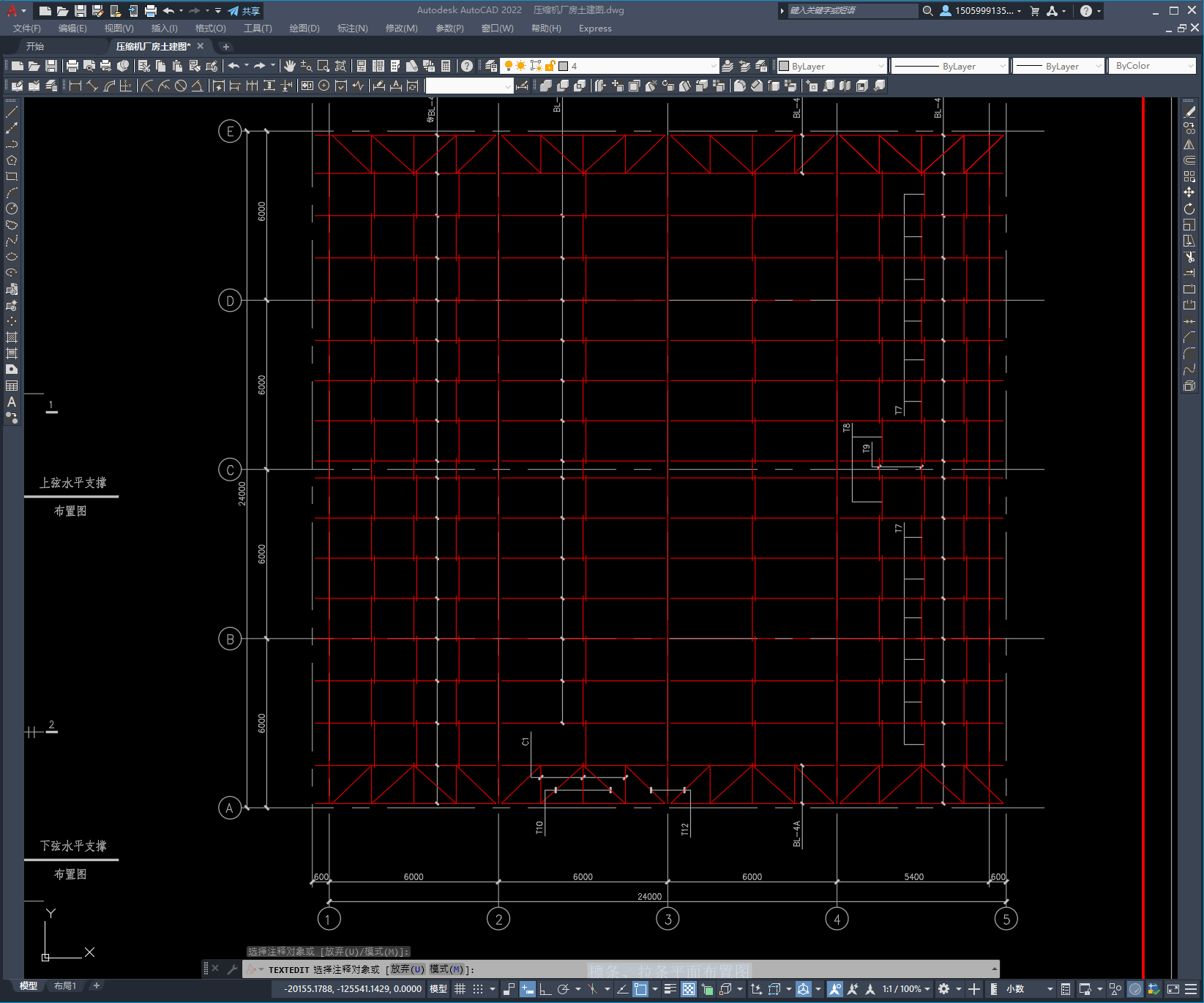The image size is (1204, 1003).
Task: Select the Erase tool in right toolbar
Action: tap(1189, 112)
